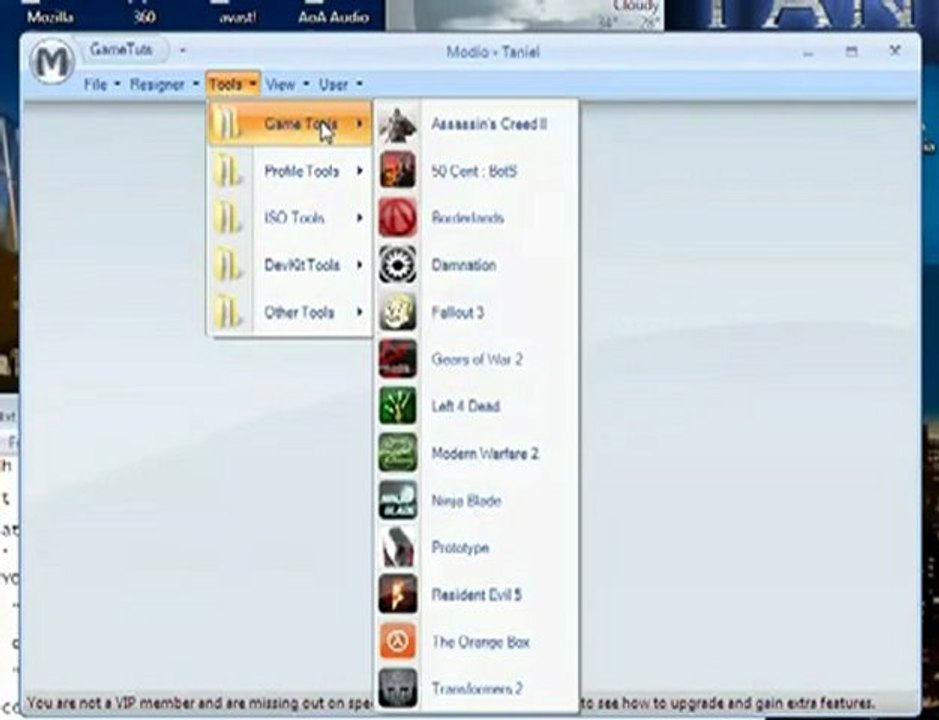Viewport: 939px width, 720px height.
Task: Click the Game Tools folder icon
Action: [228, 124]
